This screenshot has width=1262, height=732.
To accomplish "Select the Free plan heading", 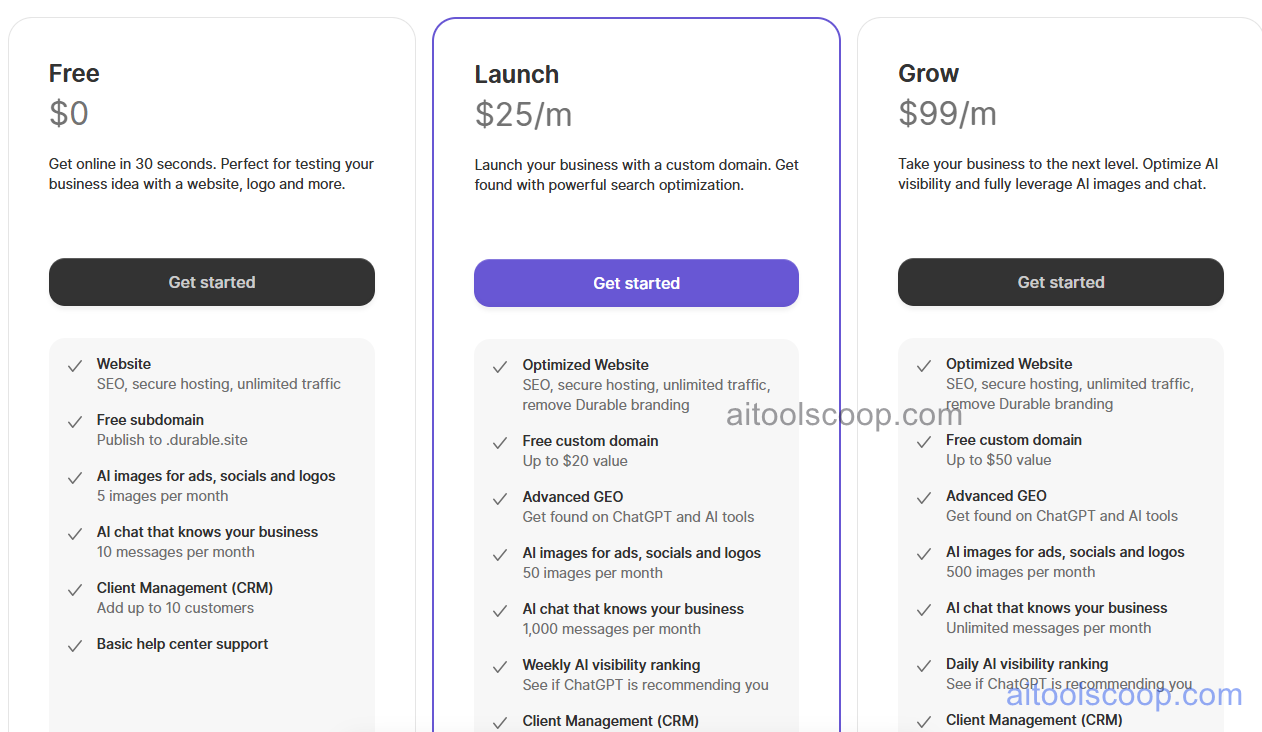I will [73, 73].
